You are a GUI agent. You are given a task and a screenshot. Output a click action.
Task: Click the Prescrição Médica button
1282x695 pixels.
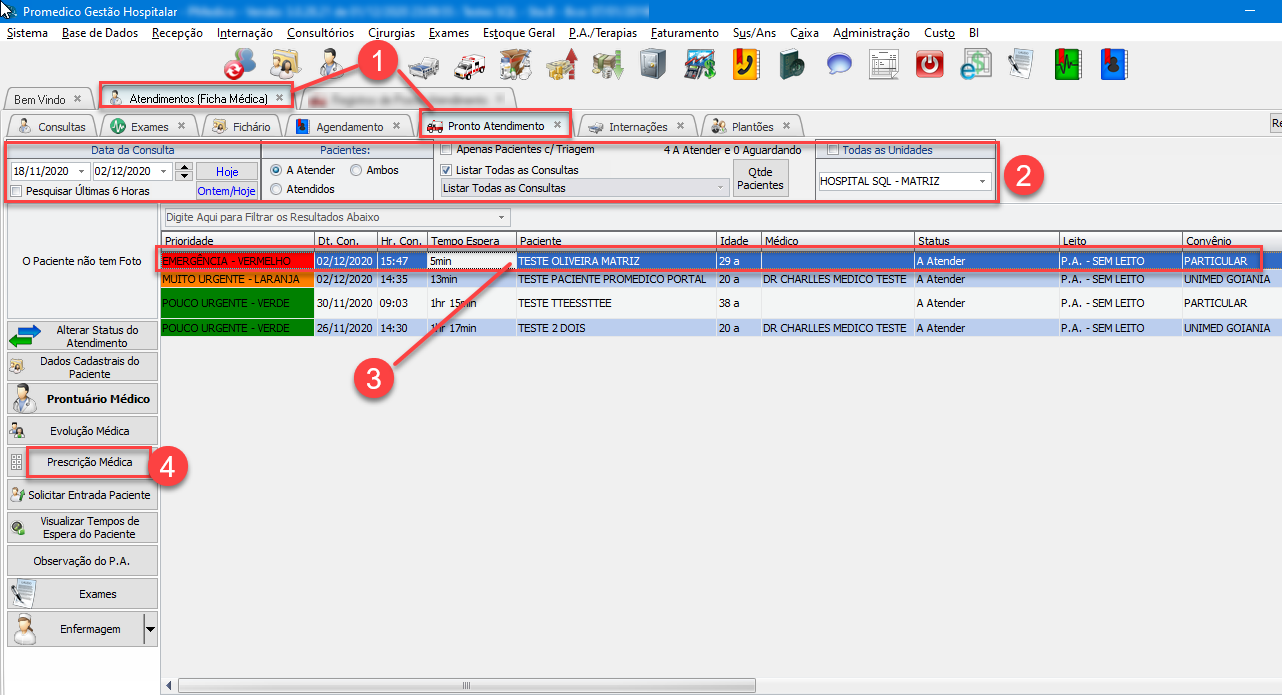[89, 463]
